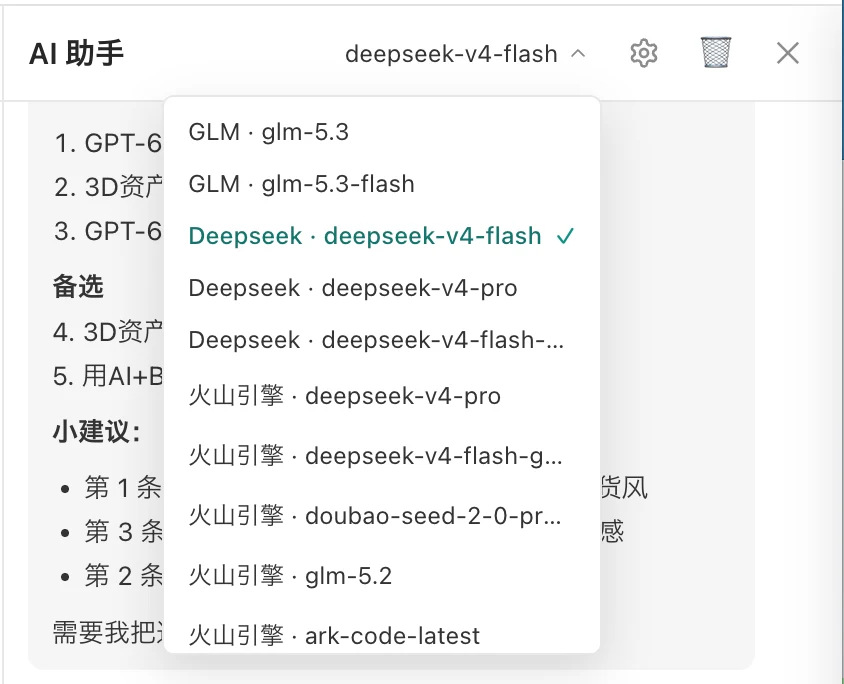Viewport: 844px width, 684px height.
Task: Click list item 4. 3D资产 under 备选
Action: [108, 332]
